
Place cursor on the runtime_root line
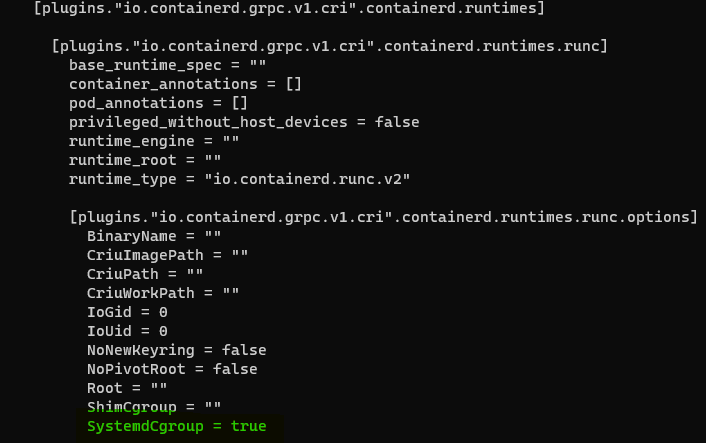pos(145,160)
